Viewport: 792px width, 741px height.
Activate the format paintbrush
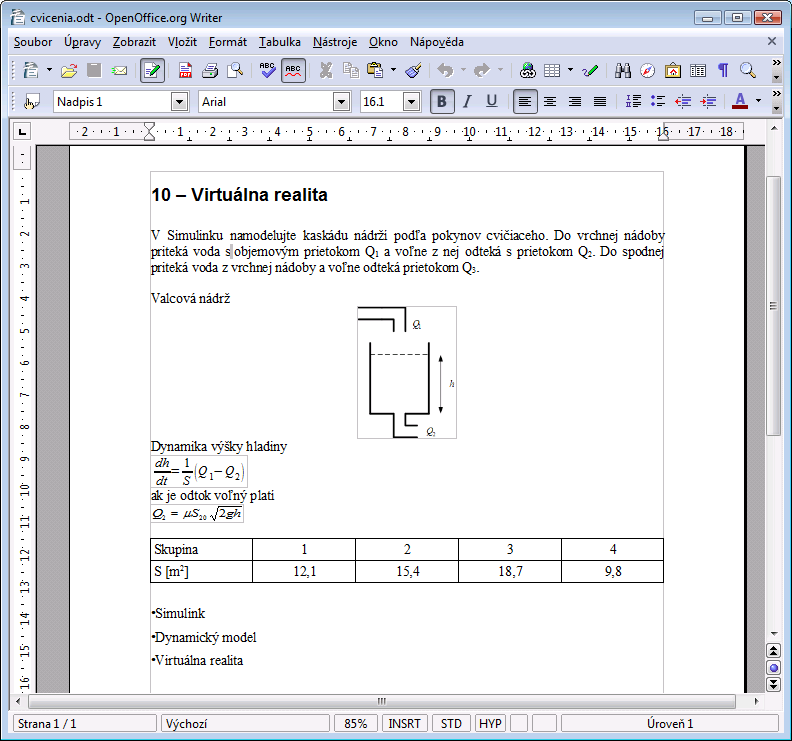414,70
